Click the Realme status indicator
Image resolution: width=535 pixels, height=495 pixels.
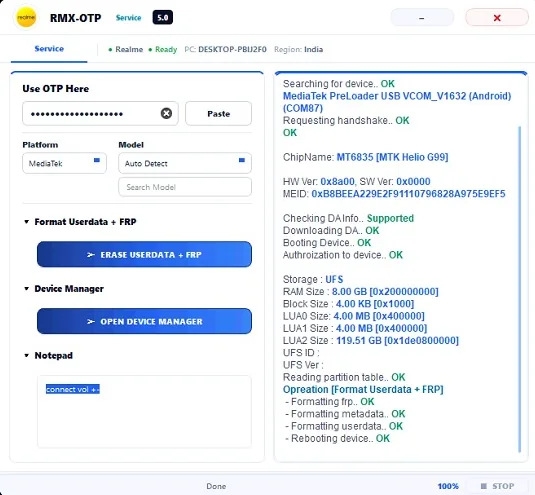pyautogui.click(x=126, y=49)
